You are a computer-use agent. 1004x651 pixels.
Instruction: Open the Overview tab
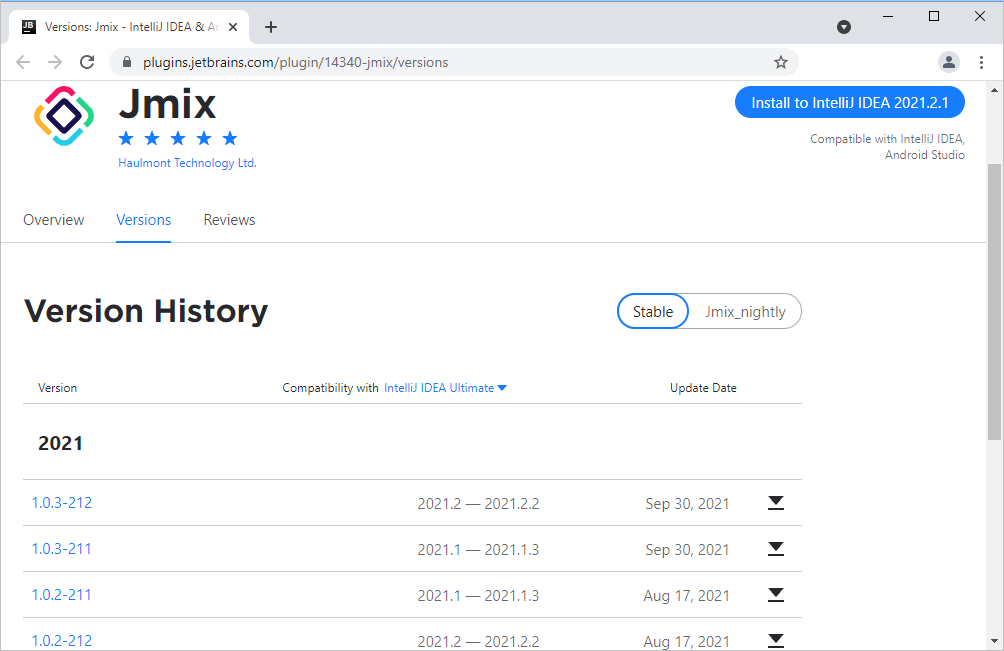pos(54,220)
